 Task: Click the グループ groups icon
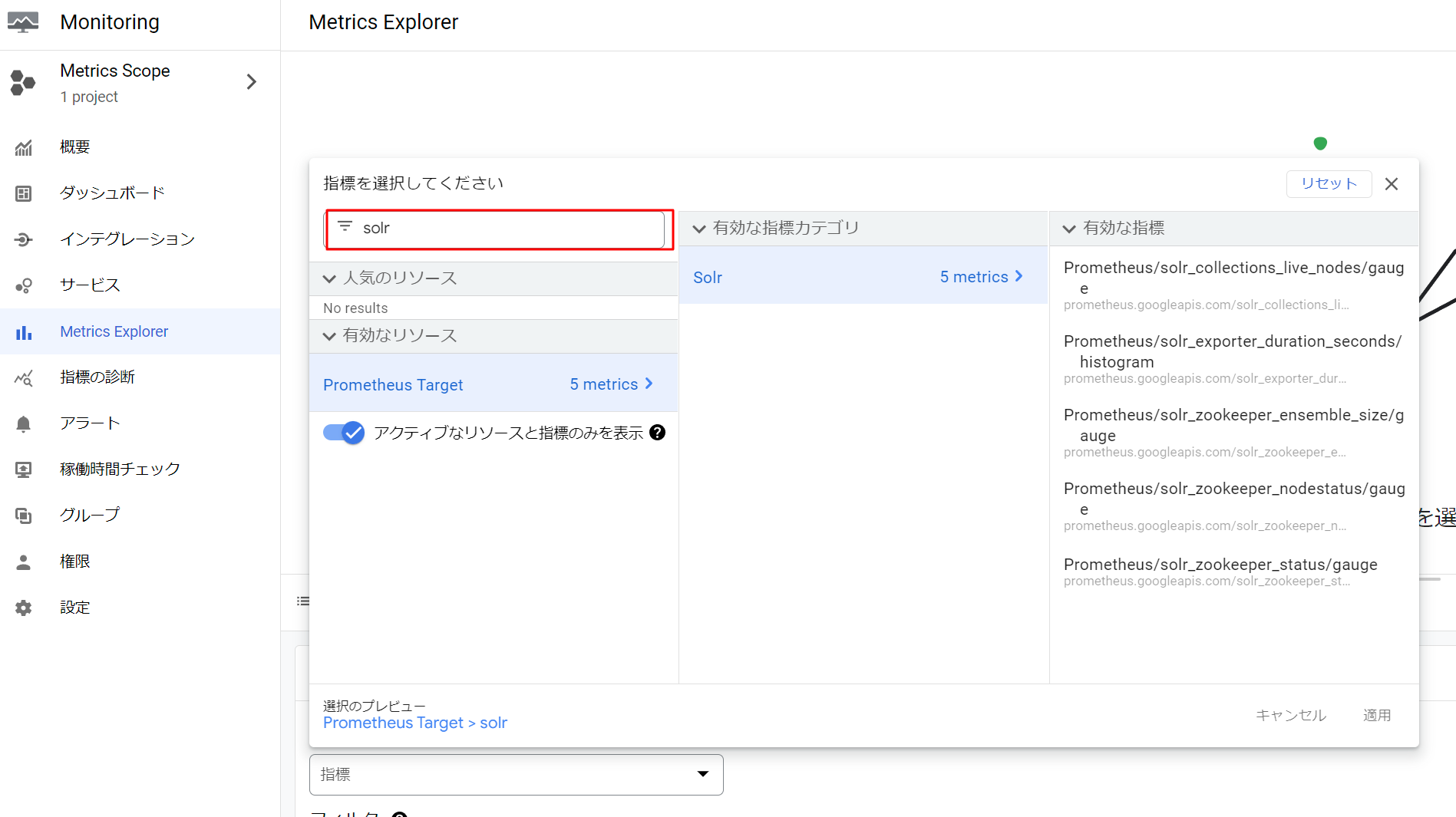24,516
